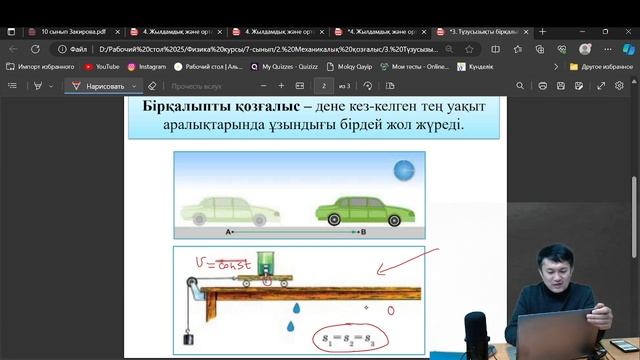The height and width of the screenshot is (360, 640).
Task: Switch the PDF page view
Action: 390,86
